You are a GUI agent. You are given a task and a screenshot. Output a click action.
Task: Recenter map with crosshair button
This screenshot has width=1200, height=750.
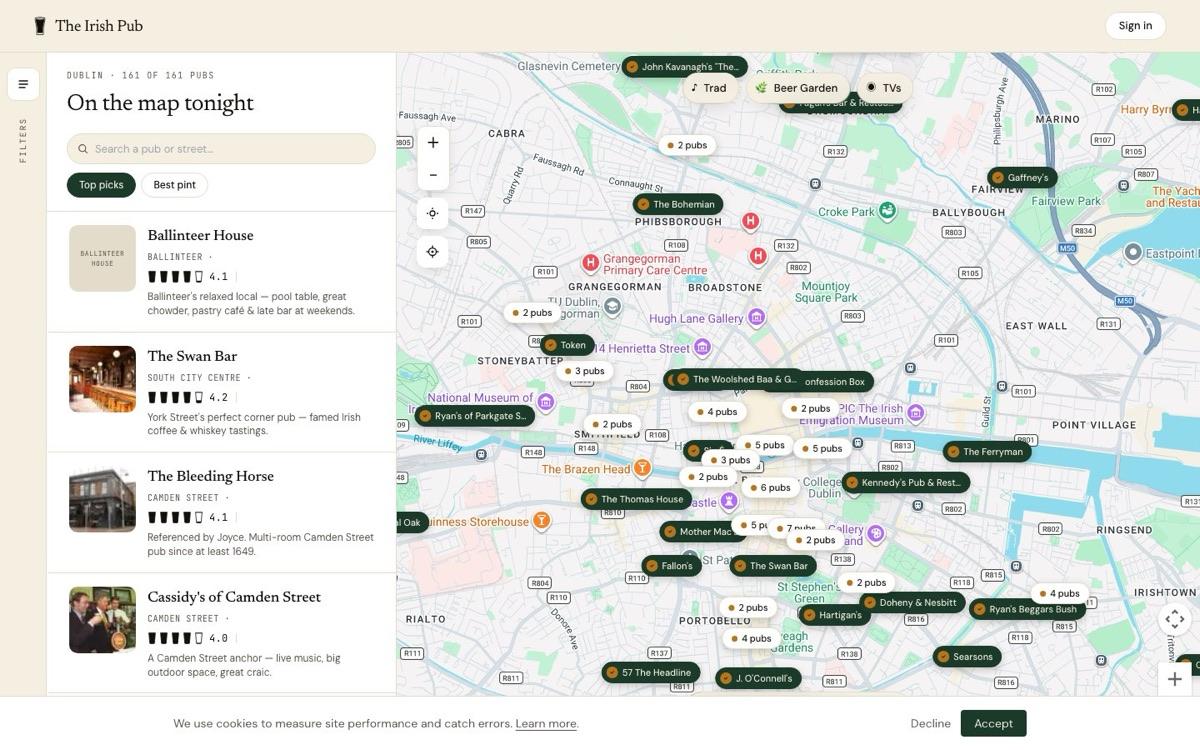433,252
